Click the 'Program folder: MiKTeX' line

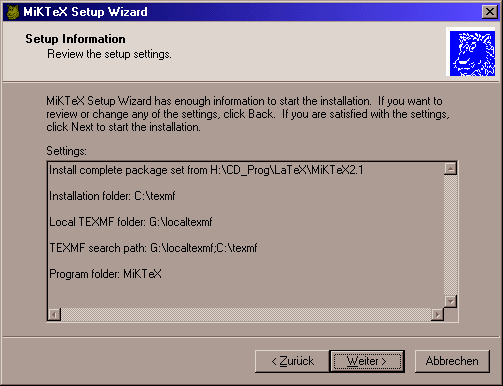(105, 274)
